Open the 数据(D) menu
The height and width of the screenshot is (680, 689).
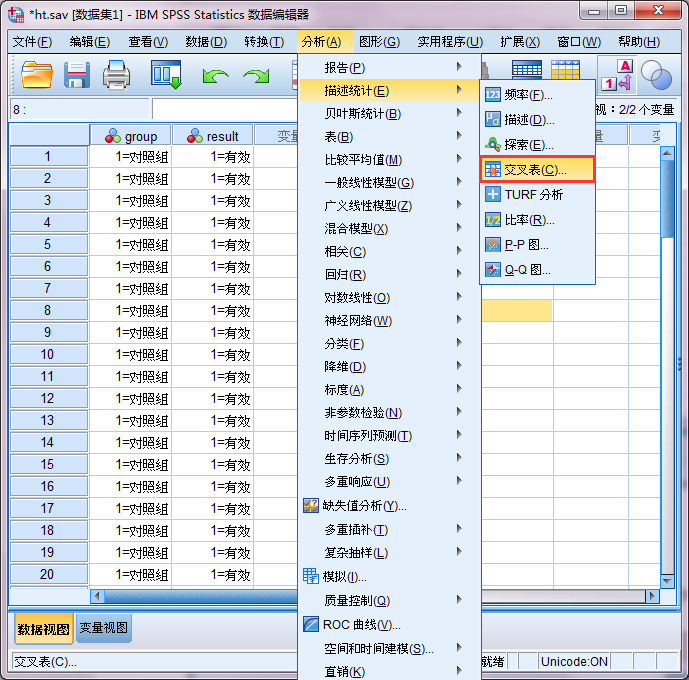pyautogui.click(x=206, y=42)
